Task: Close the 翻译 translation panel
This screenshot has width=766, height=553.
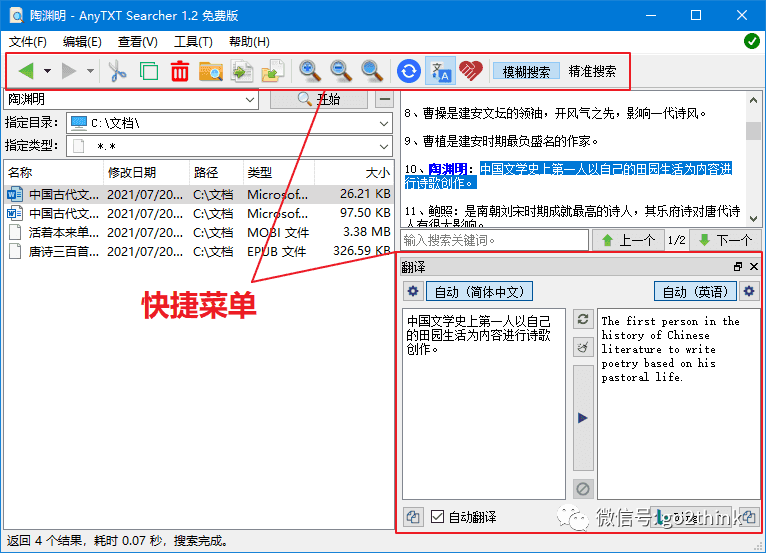Action: click(754, 267)
